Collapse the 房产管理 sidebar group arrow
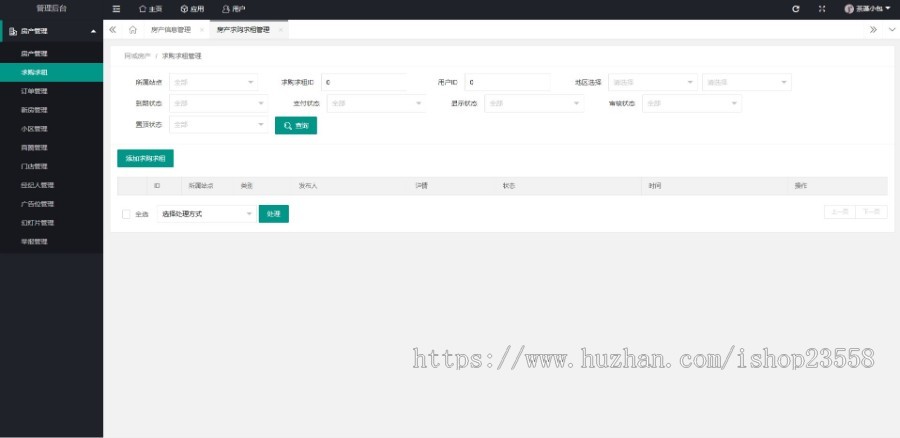900x438 pixels. 93,32
